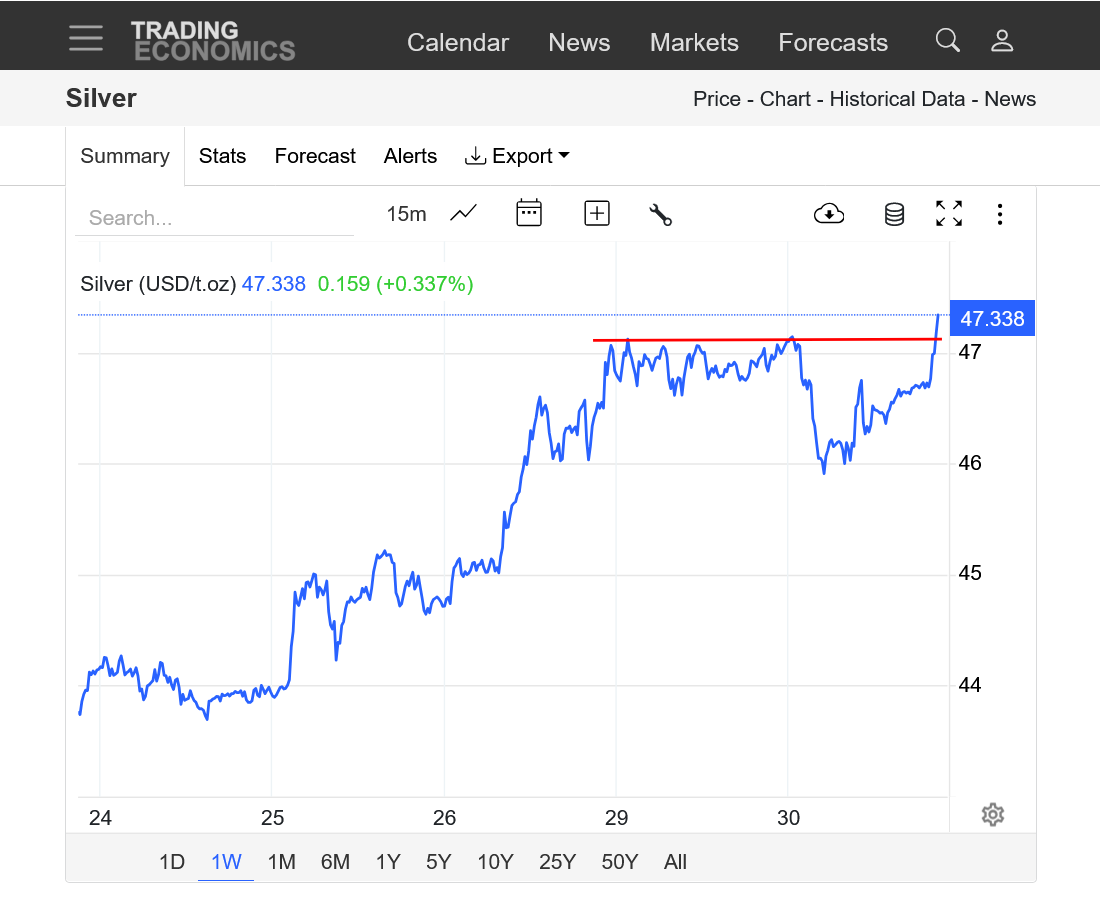Click the plus compare indicator icon
The height and width of the screenshot is (901, 1100).
click(x=597, y=213)
